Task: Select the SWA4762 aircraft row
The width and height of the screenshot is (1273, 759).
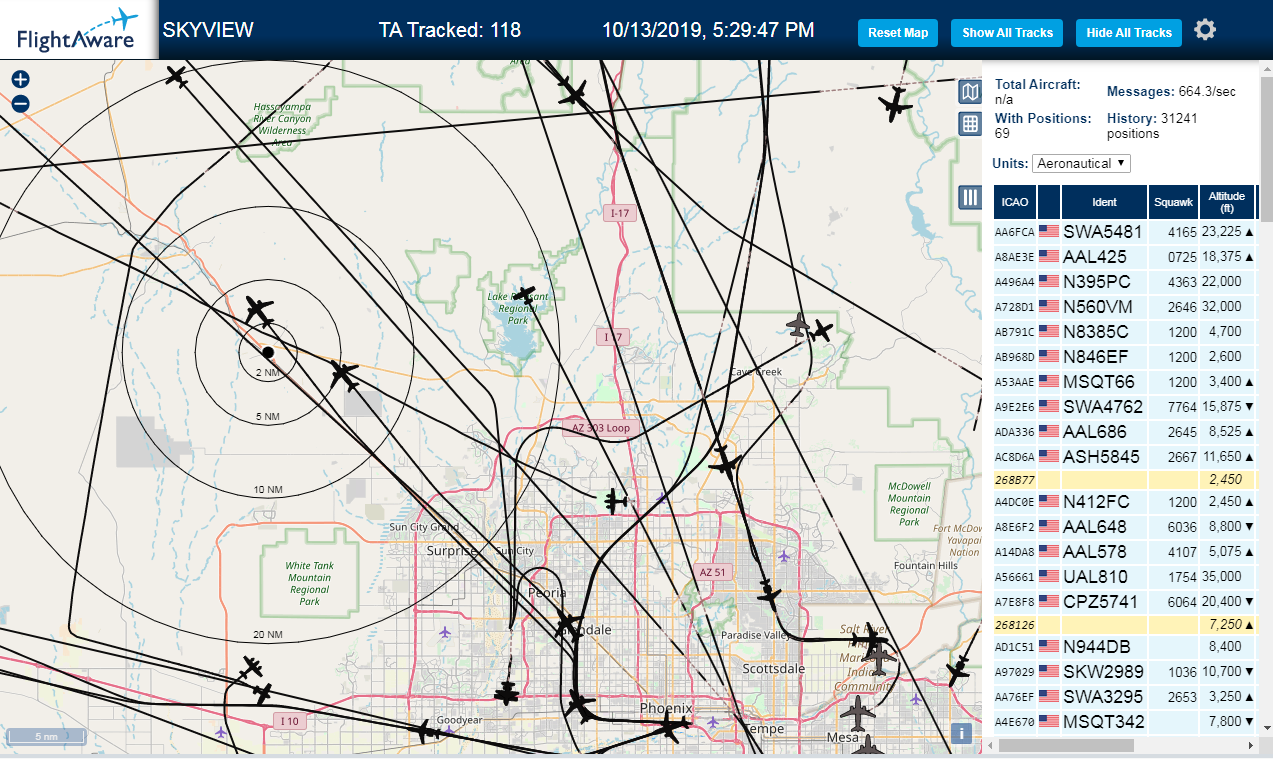Action: click(x=1125, y=406)
